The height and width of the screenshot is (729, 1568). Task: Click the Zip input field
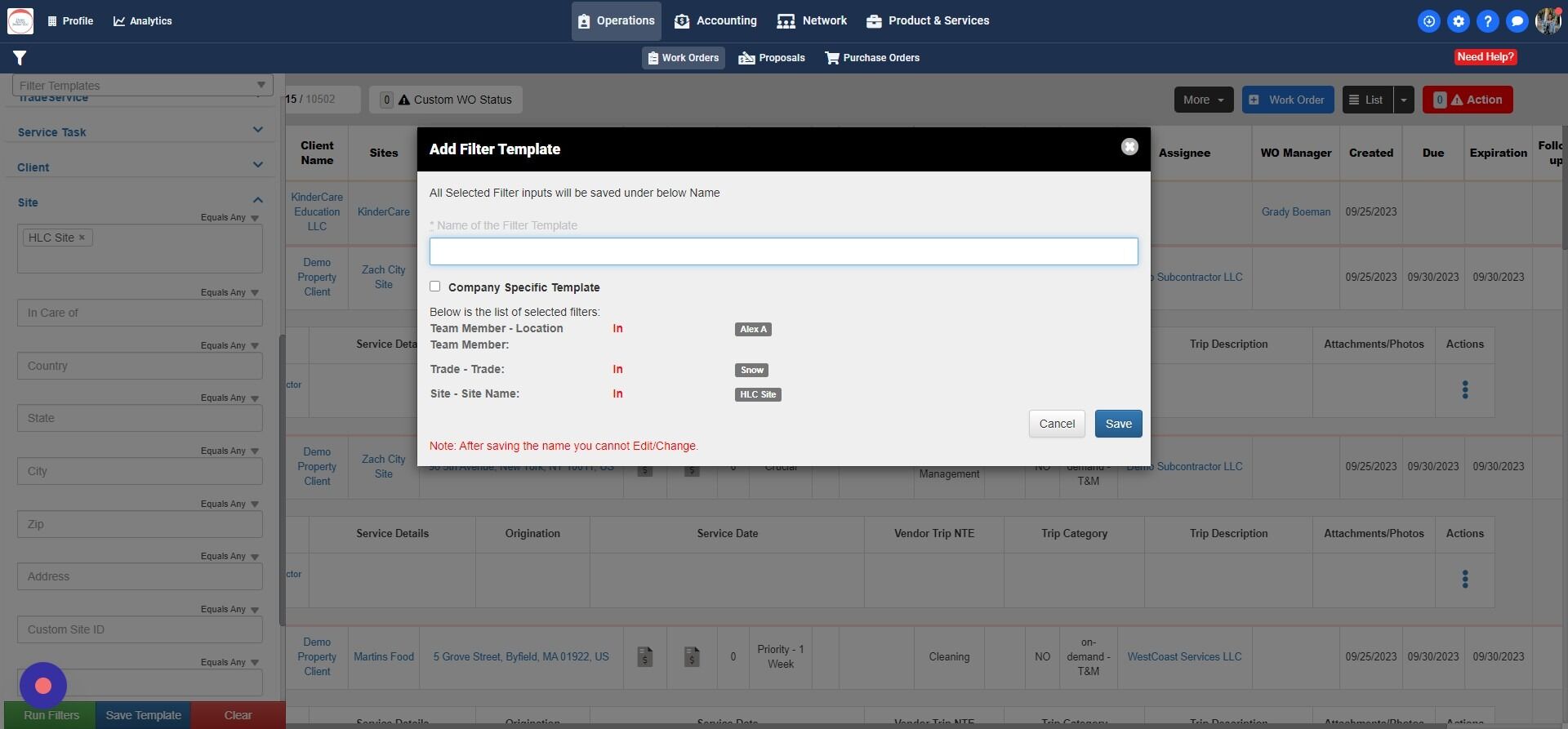coord(140,524)
